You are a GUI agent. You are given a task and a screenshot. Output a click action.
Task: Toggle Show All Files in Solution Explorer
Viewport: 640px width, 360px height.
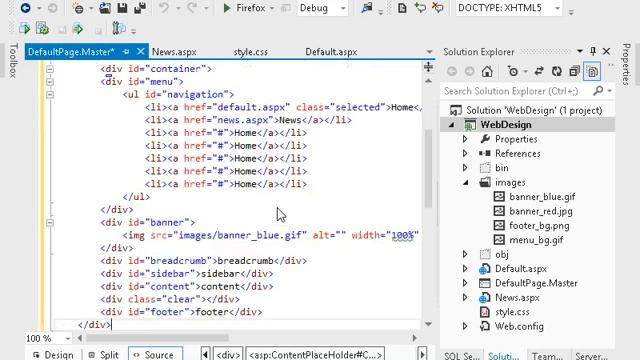tap(592, 71)
